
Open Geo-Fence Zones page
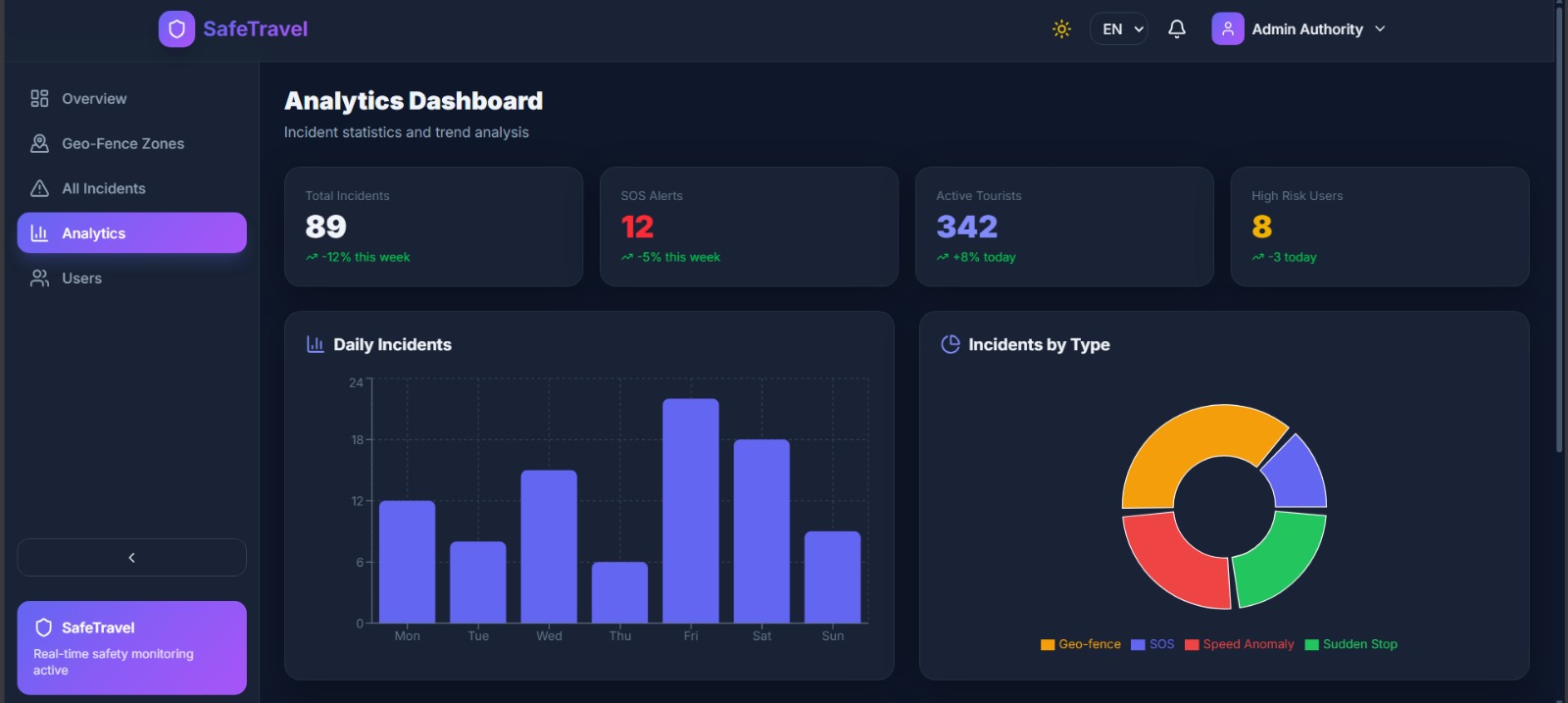pyautogui.click(x=131, y=143)
